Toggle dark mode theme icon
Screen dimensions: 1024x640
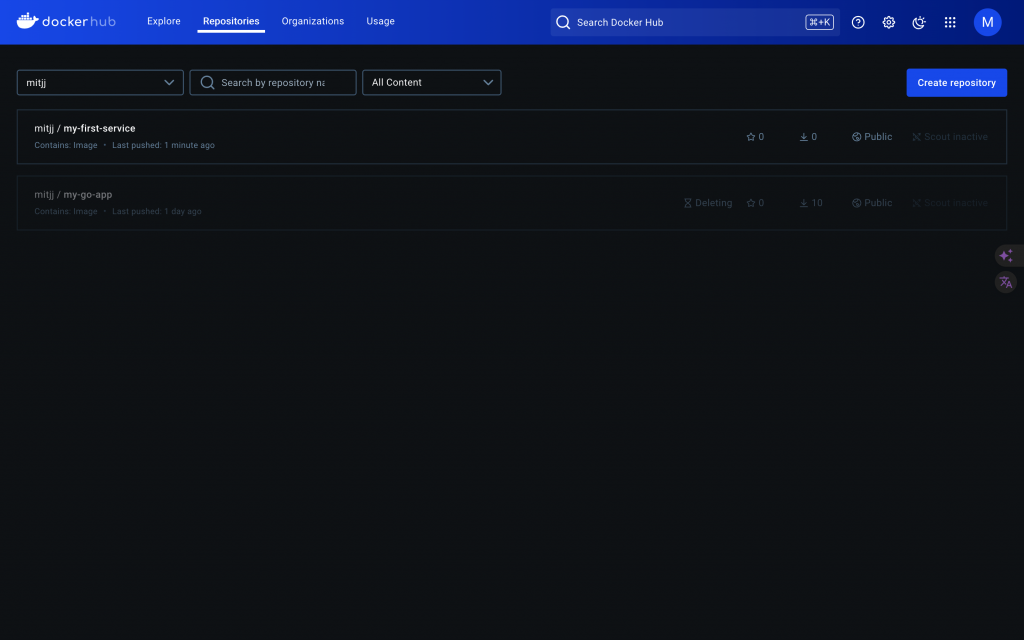(x=919, y=22)
